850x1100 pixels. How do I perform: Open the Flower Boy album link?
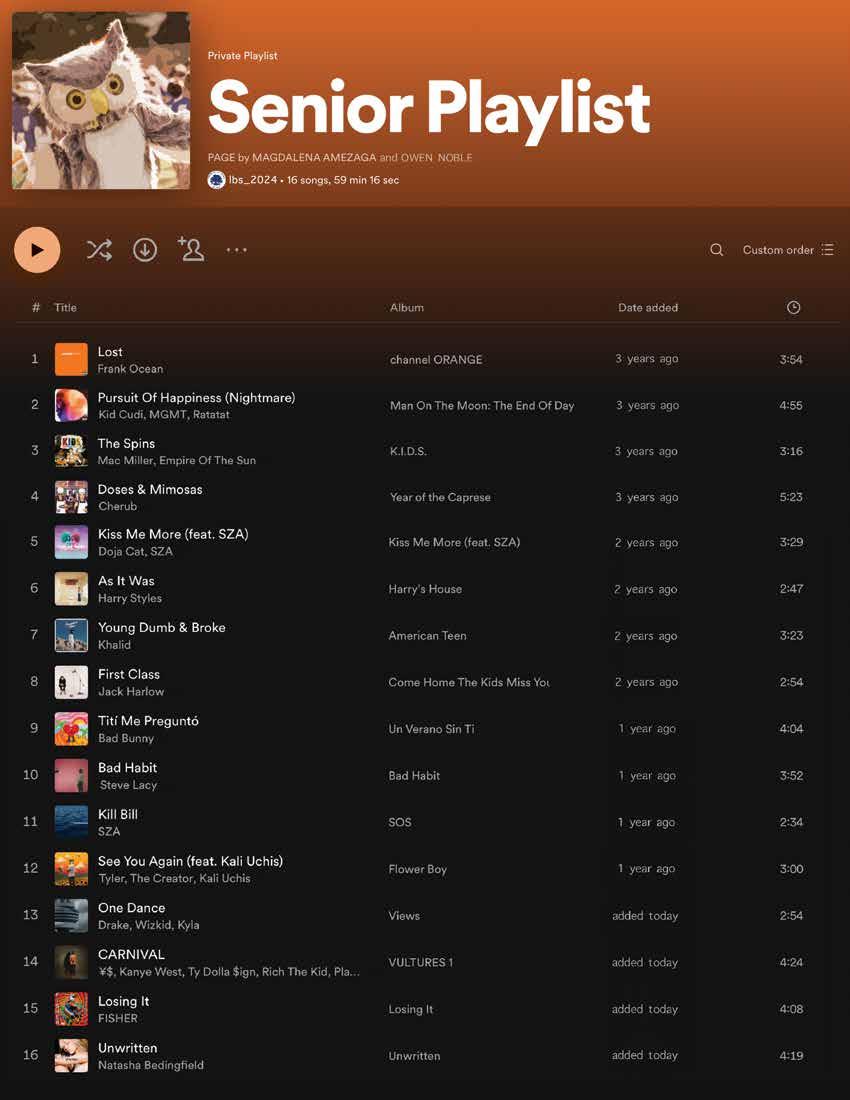[x=417, y=869]
